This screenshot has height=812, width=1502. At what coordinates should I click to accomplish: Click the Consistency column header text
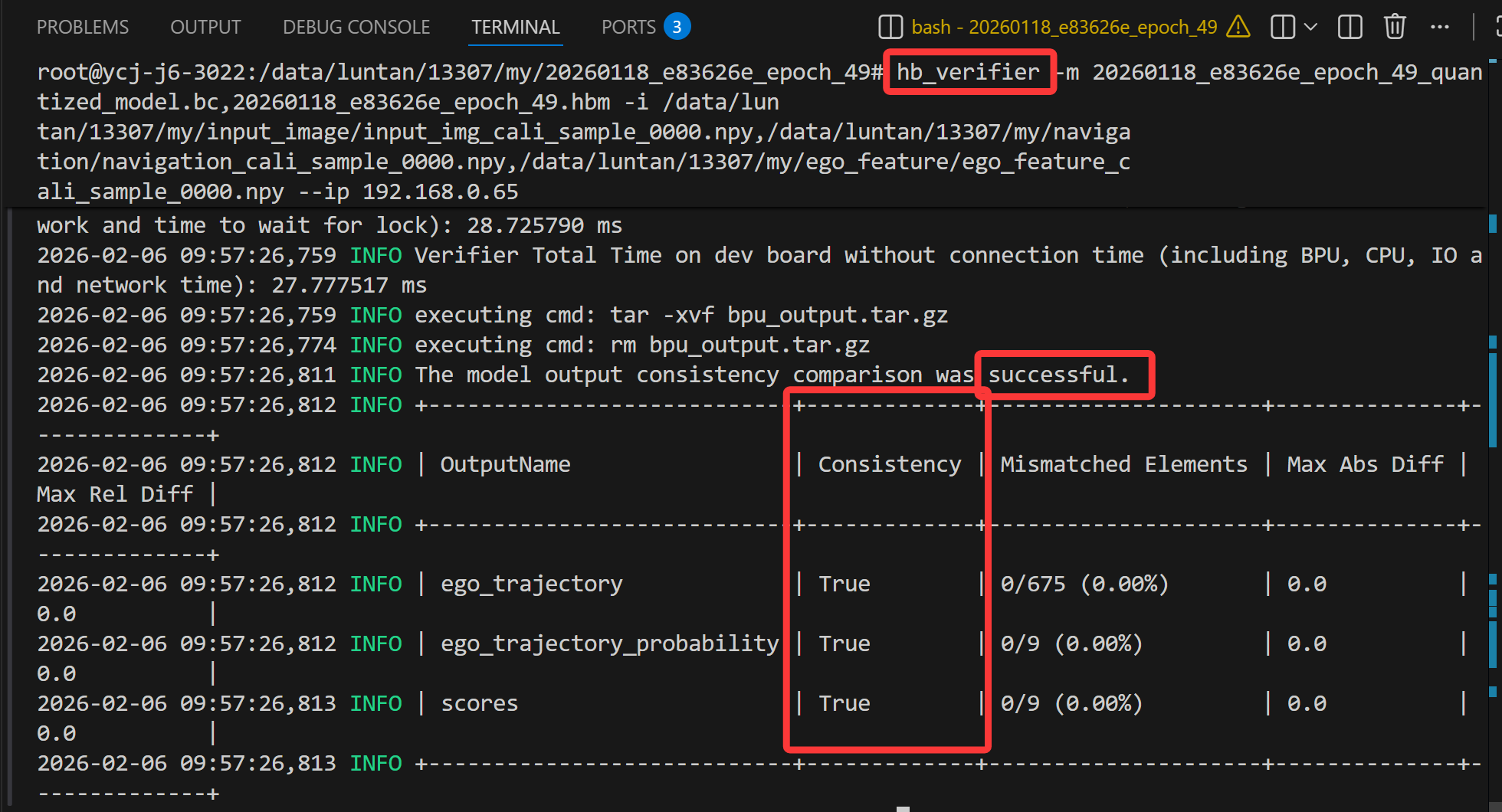pyautogui.click(x=889, y=464)
